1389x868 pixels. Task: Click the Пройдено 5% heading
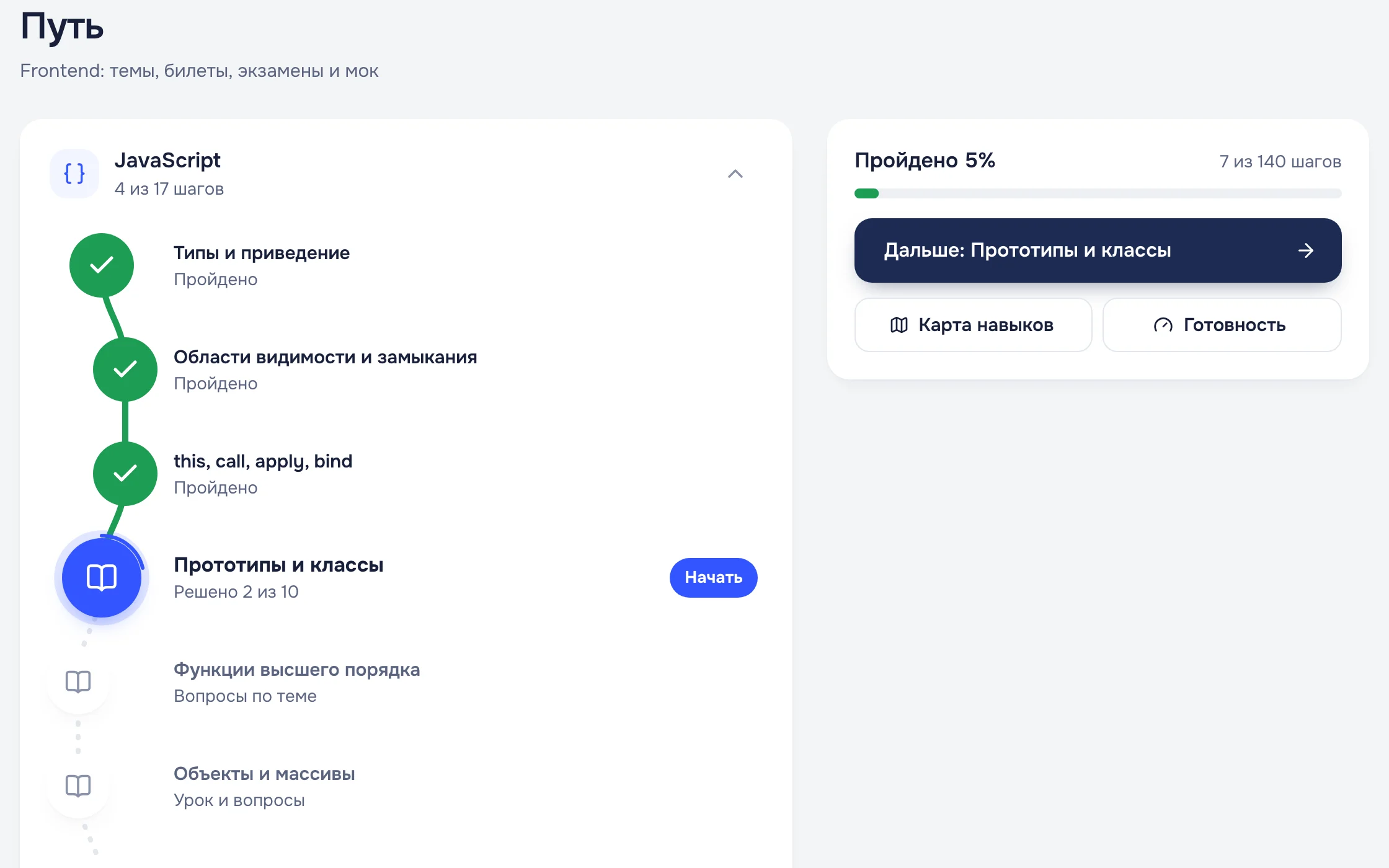coord(925,161)
